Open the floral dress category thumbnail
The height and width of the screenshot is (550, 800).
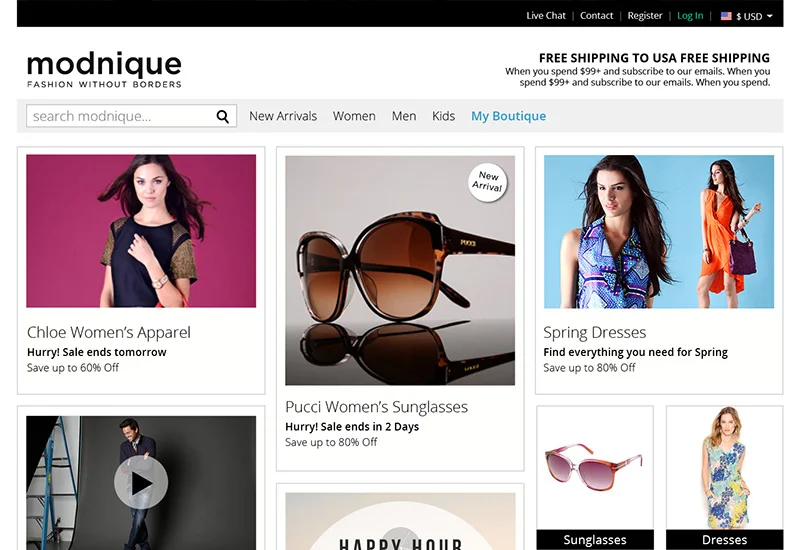pos(724,467)
